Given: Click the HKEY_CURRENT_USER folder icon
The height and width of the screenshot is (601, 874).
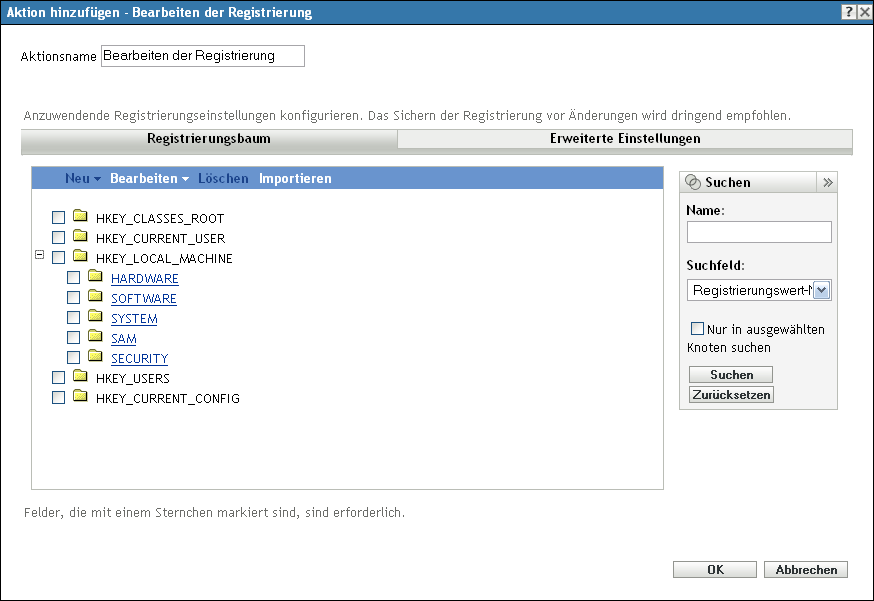Looking at the screenshot, I should click(x=81, y=238).
